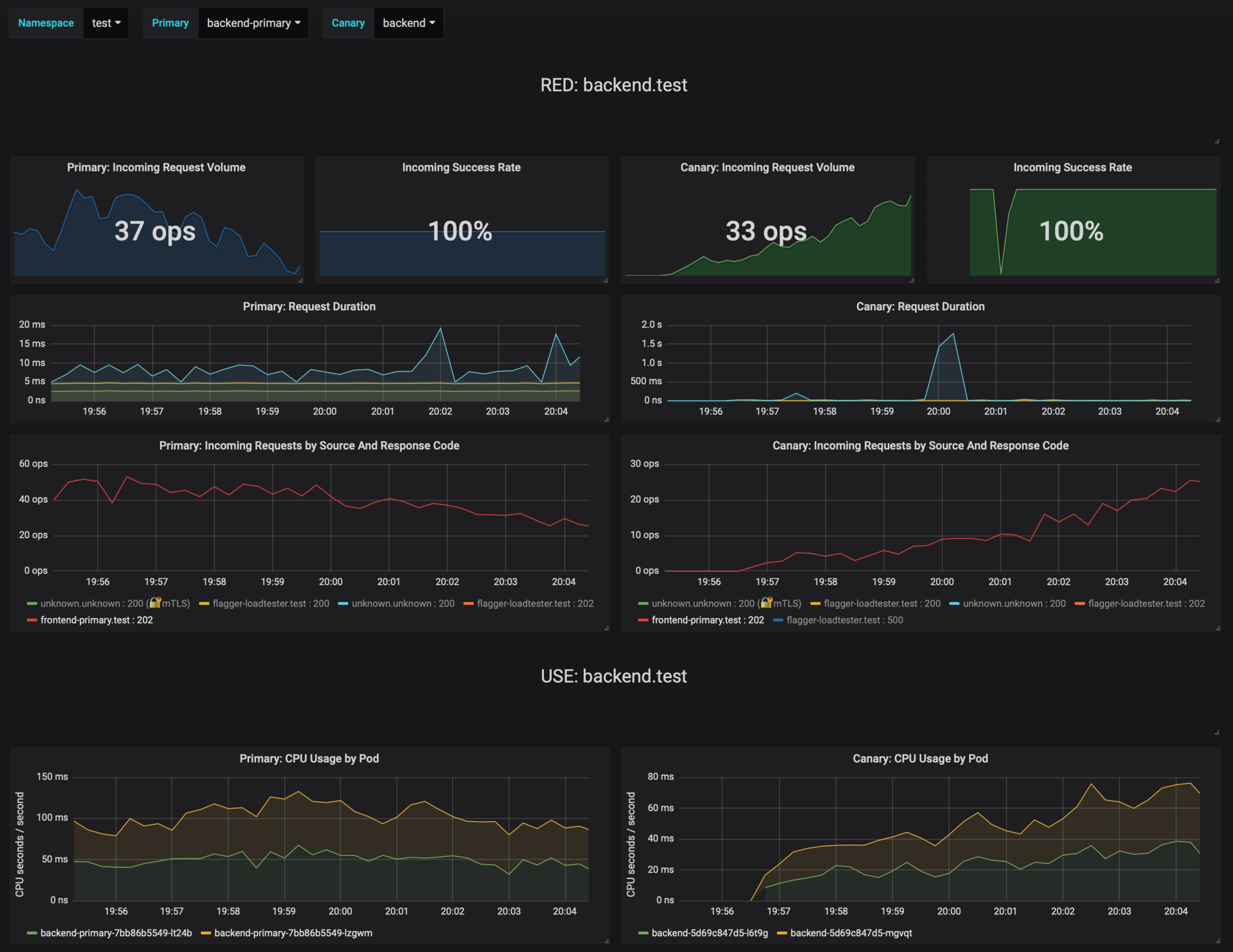Click legend entry backend-5d69c847d5-l6t9g
Screen dimensions: 1233x952
pyautogui.click(x=709, y=933)
